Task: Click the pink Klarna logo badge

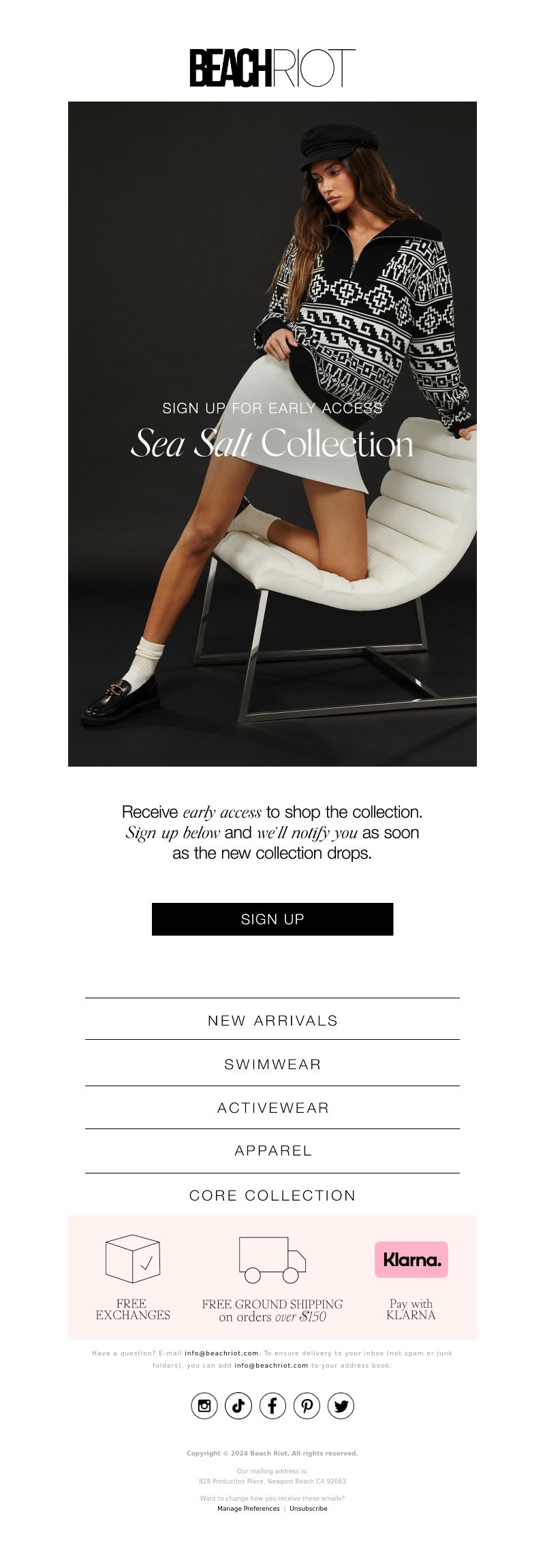Action: (x=411, y=1259)
